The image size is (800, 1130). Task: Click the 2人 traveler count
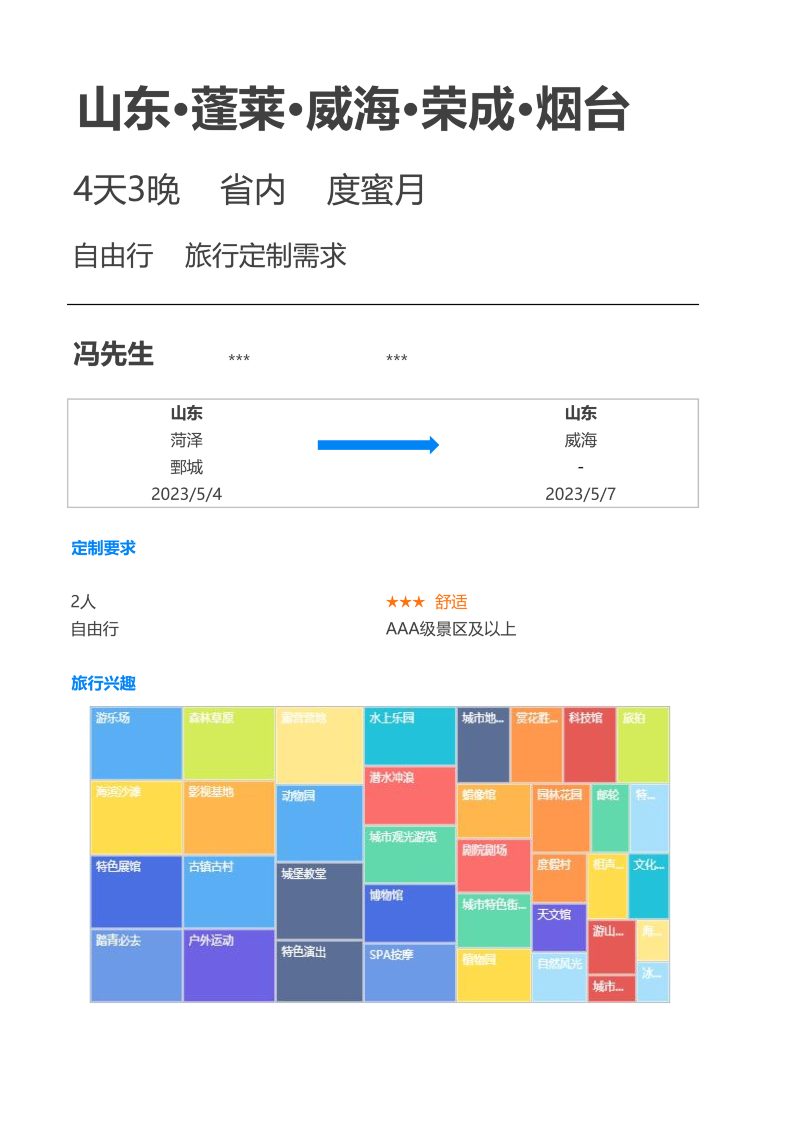pos(83,602)
